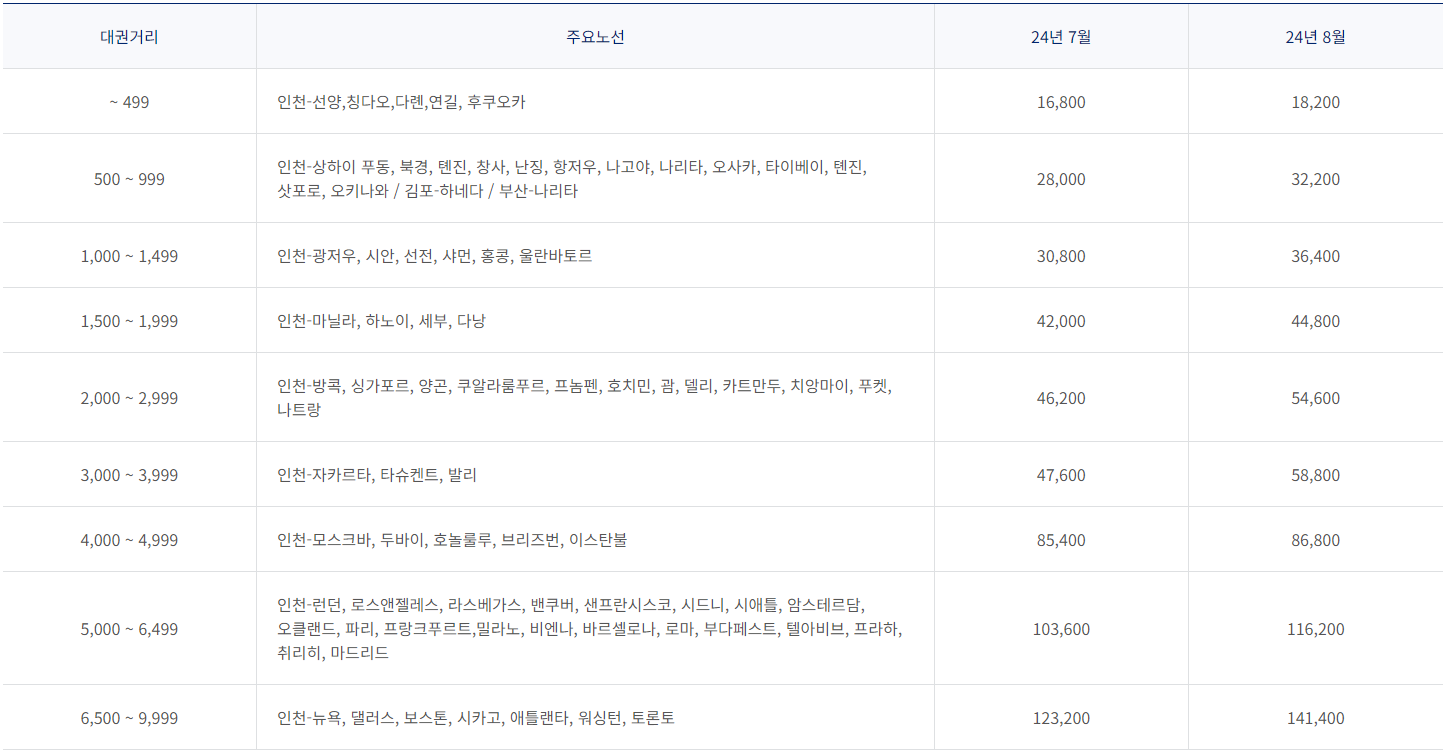Select the 24년 7월 column header
This screenshot has height=752, width=1443.
tap(1060, 35)
